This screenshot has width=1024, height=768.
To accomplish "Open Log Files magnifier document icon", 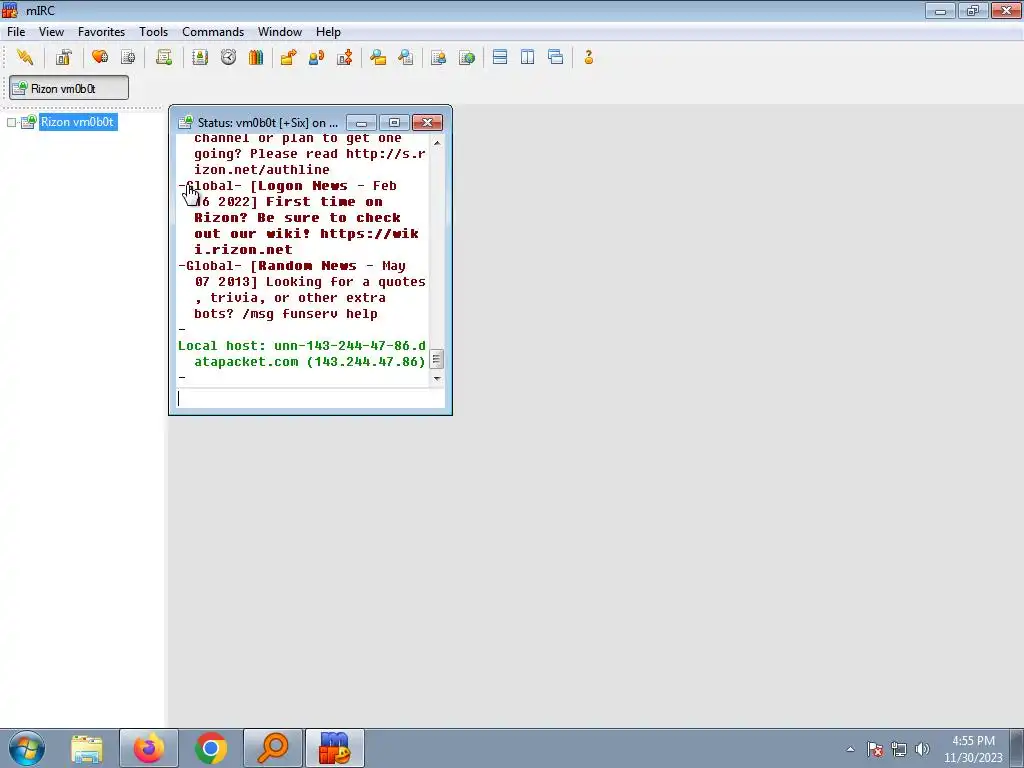I will pyautogui.click(x=406, y=57).
